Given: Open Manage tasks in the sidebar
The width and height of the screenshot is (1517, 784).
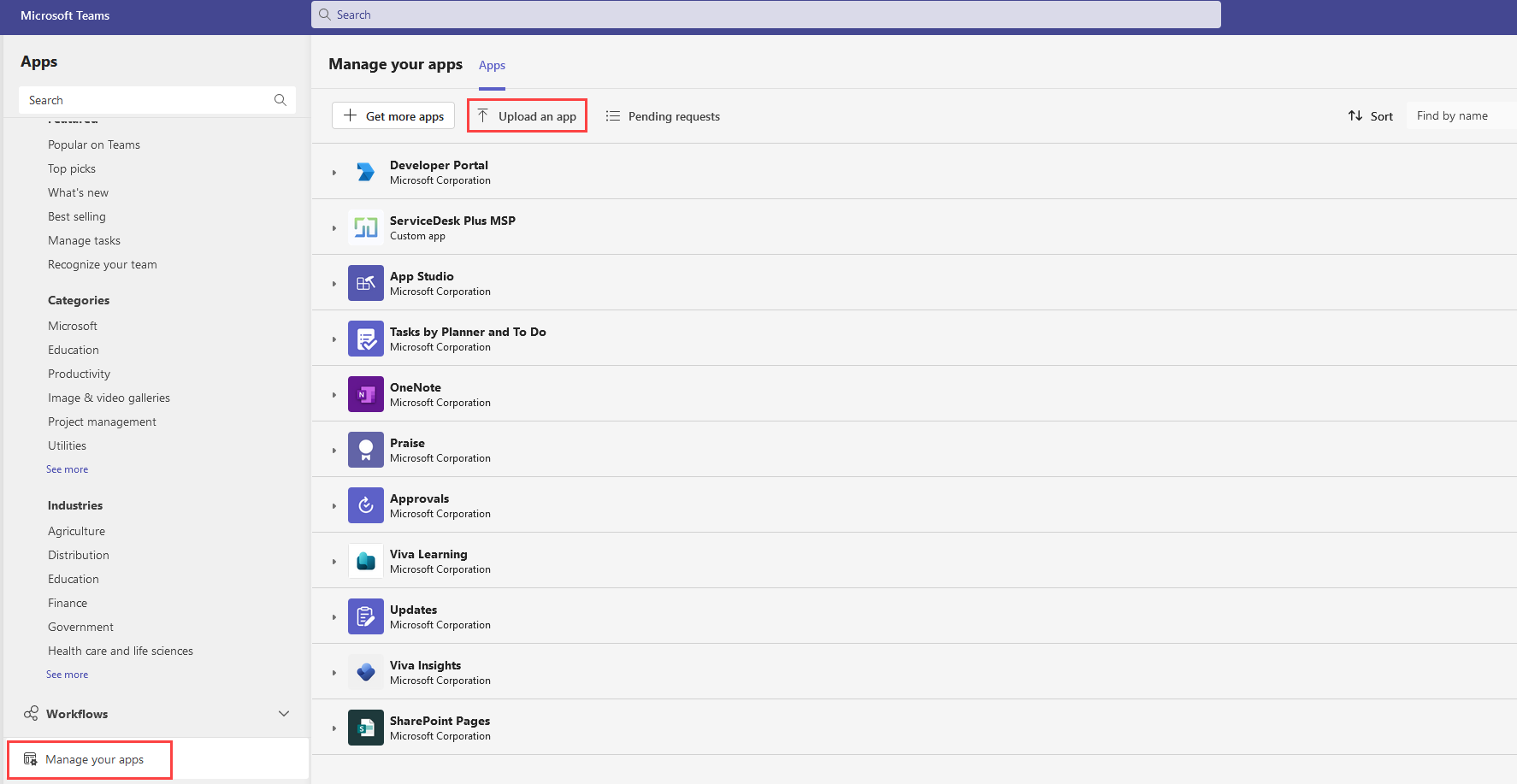Looking at the screenshot, I should click(x=84, y=240).
